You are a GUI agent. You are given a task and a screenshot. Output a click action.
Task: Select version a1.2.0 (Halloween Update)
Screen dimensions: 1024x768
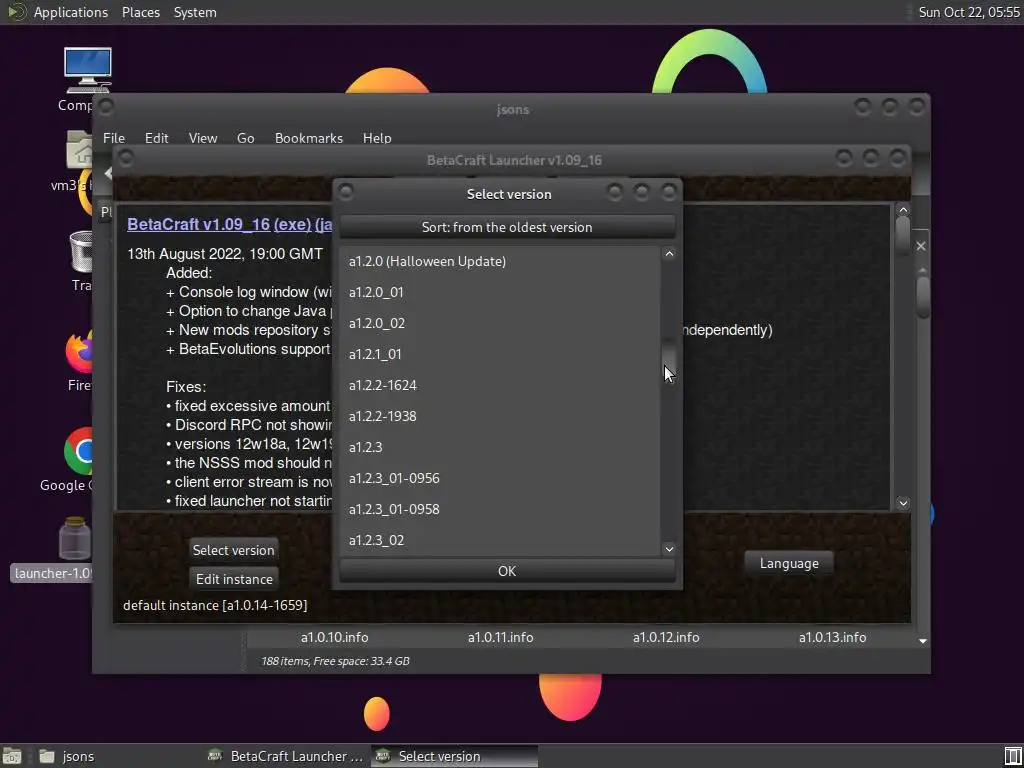tap(500, 261)
